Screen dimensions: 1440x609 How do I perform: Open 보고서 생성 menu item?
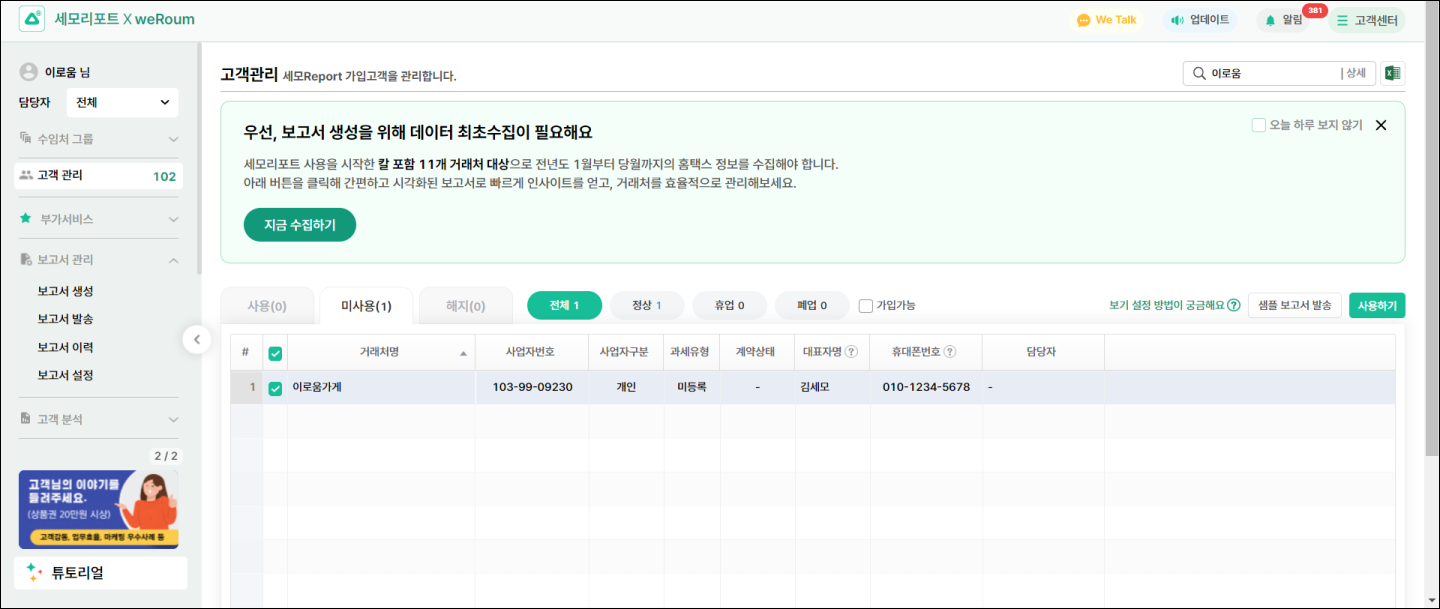click(65, 291)
